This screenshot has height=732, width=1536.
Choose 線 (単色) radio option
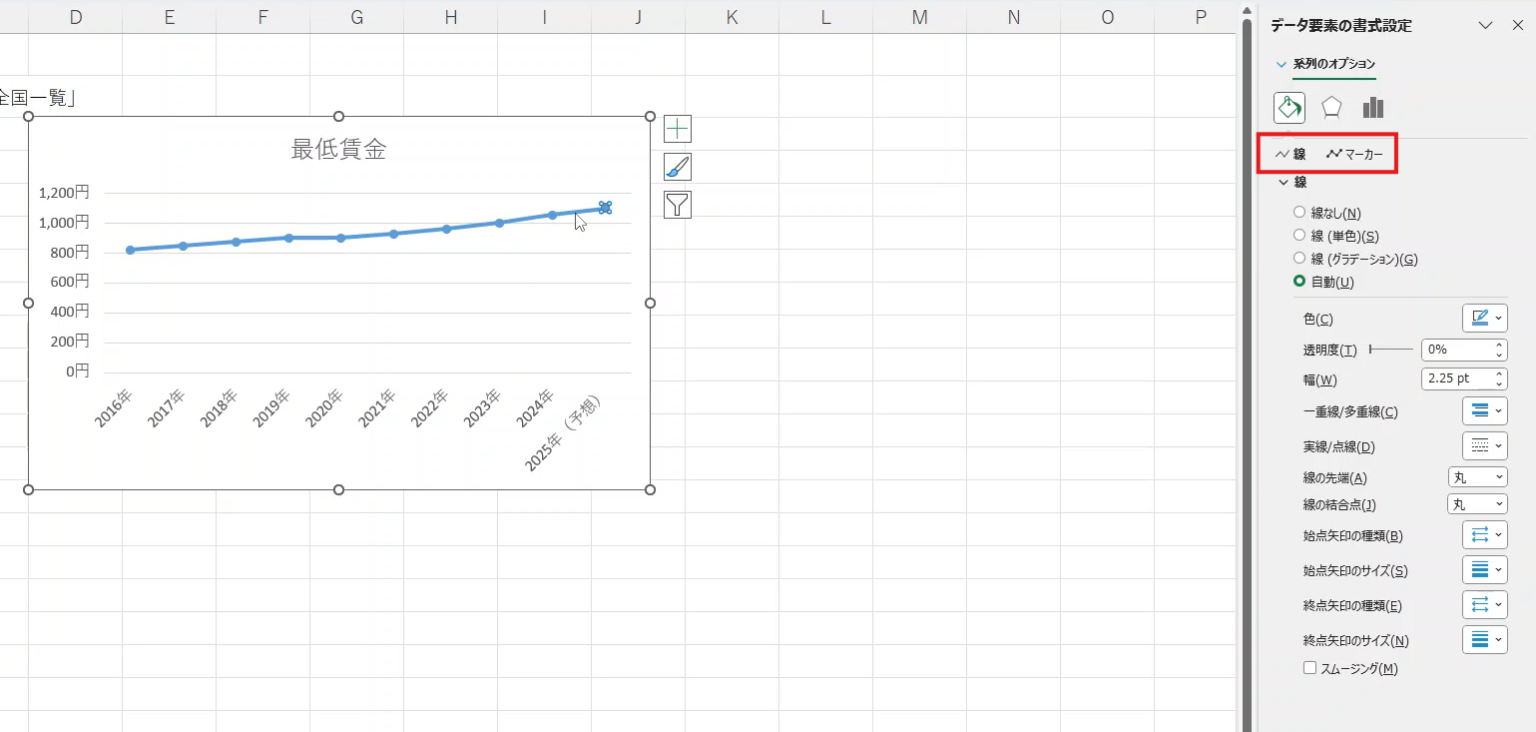[1299, 236]
